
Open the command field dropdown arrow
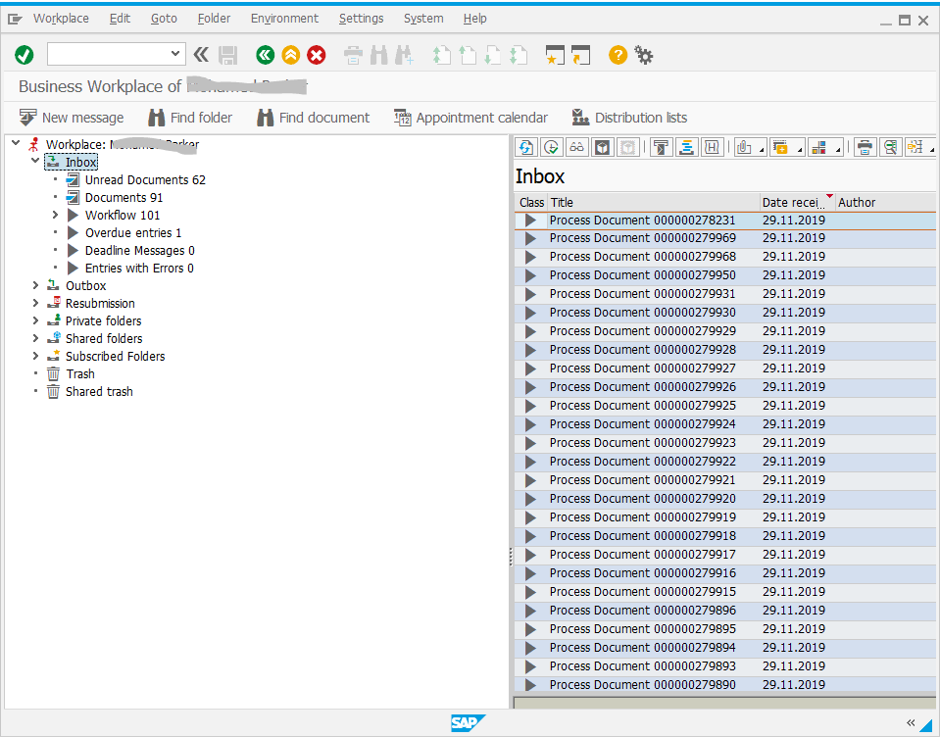pyautogui.click(x=175, y=53)
